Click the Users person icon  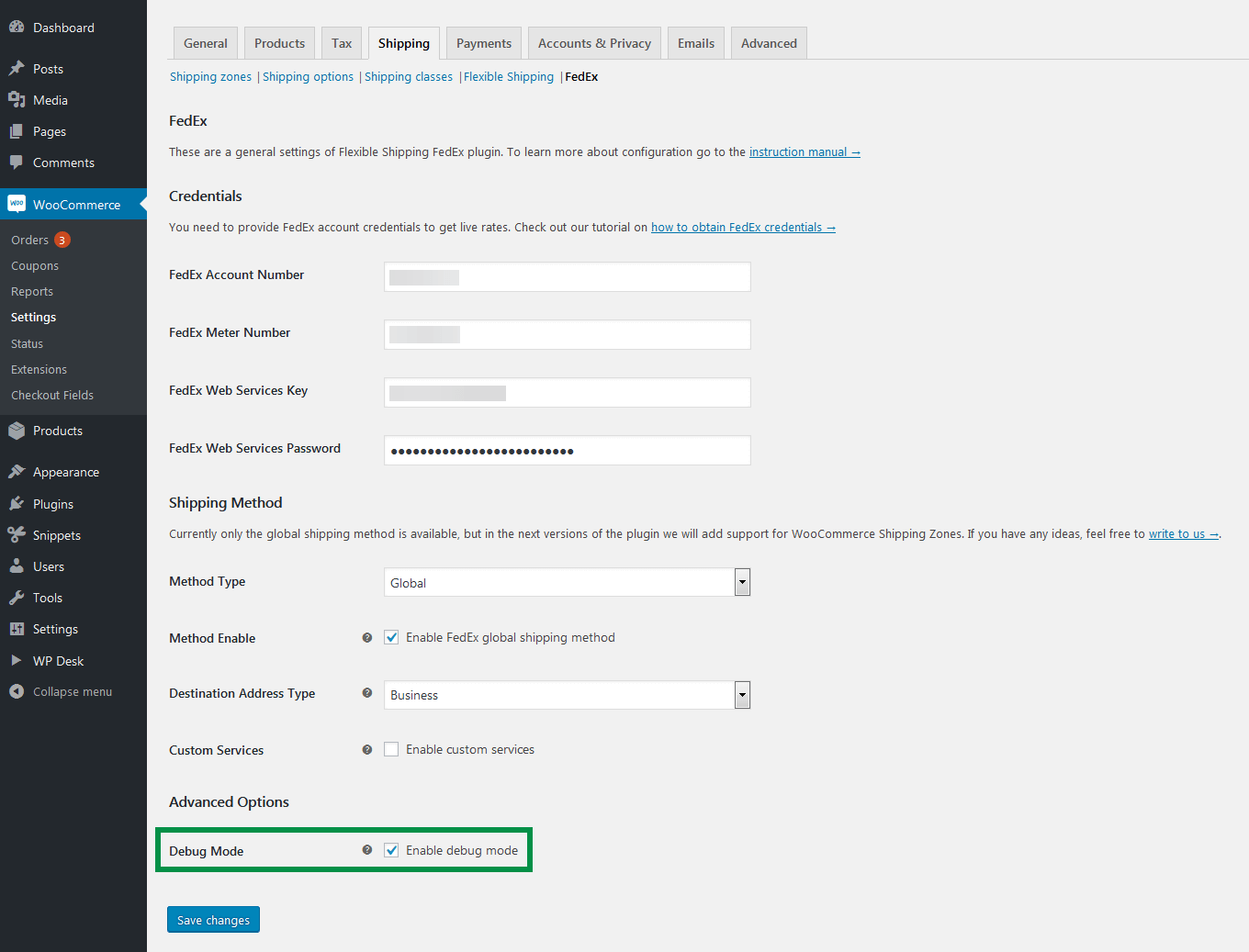[17, 566]
